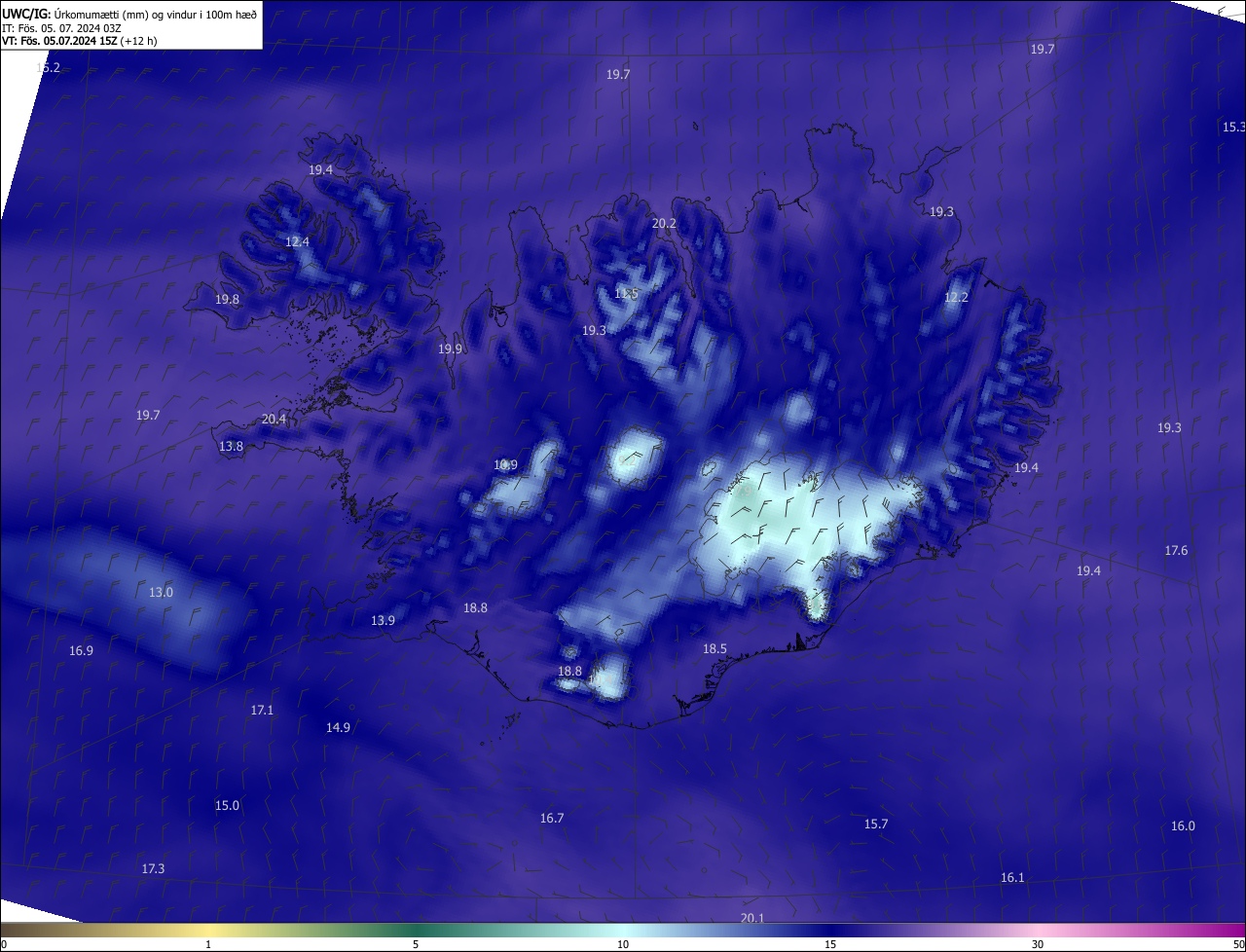Pick the yellow section of the color bar
Viewport: 1246px width, 952px height.
[x=208, y=930]
